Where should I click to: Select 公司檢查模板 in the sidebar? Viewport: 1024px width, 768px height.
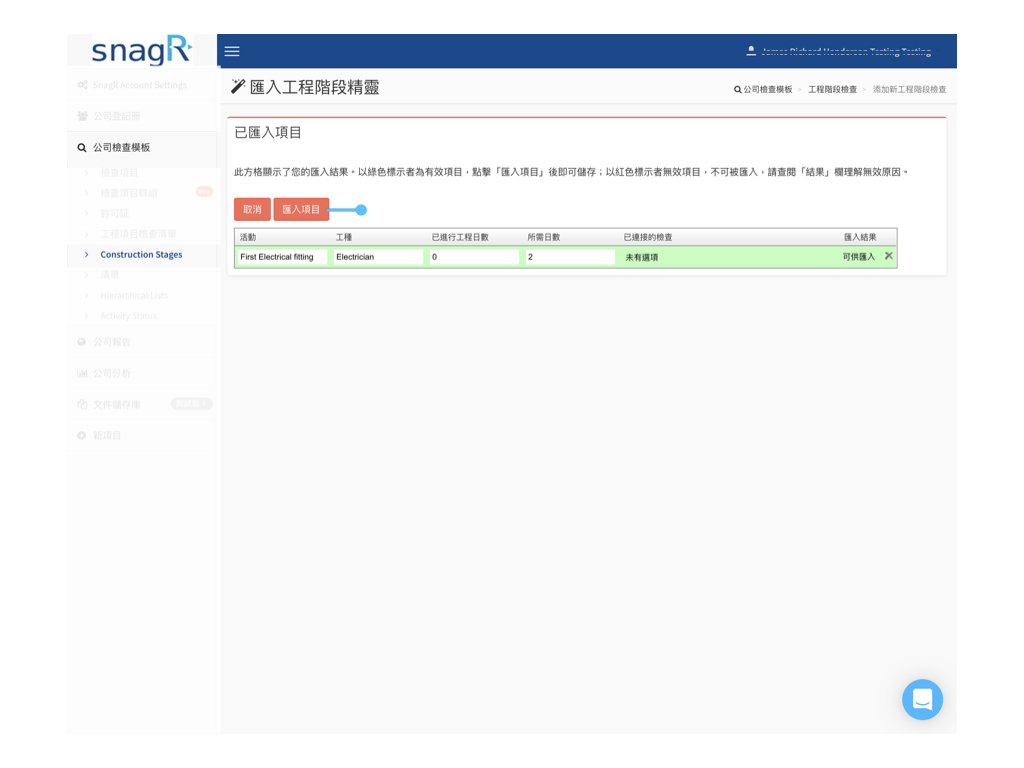(121, 148)
